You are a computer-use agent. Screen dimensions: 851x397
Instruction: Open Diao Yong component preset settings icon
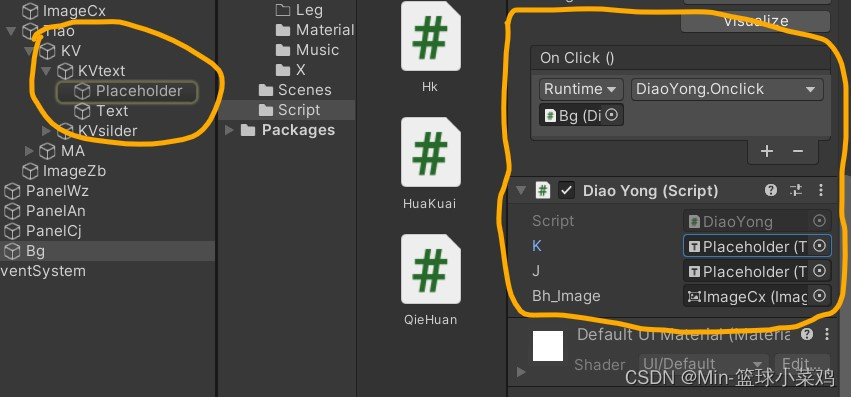[x=796, y=190]
